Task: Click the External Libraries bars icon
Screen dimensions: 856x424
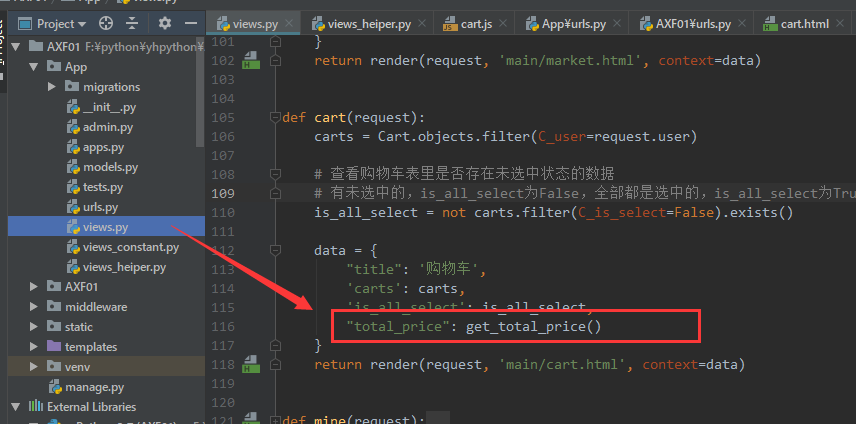Action: click(35, 406)
